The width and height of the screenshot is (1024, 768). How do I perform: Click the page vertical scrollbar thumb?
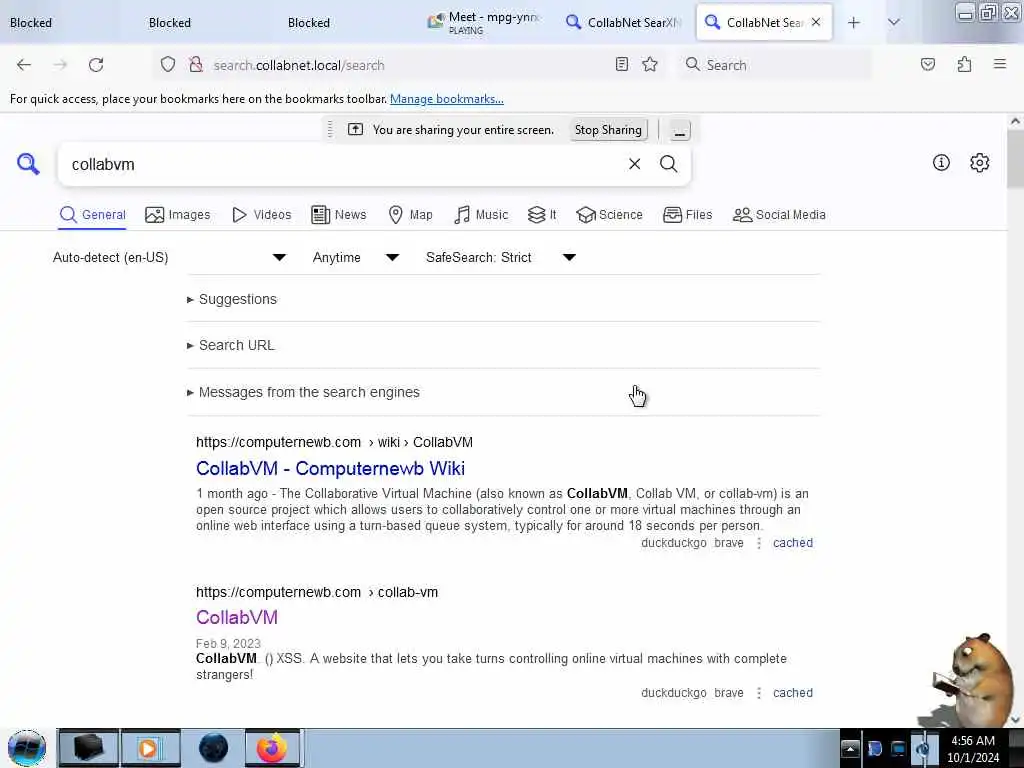point(1015,159)
